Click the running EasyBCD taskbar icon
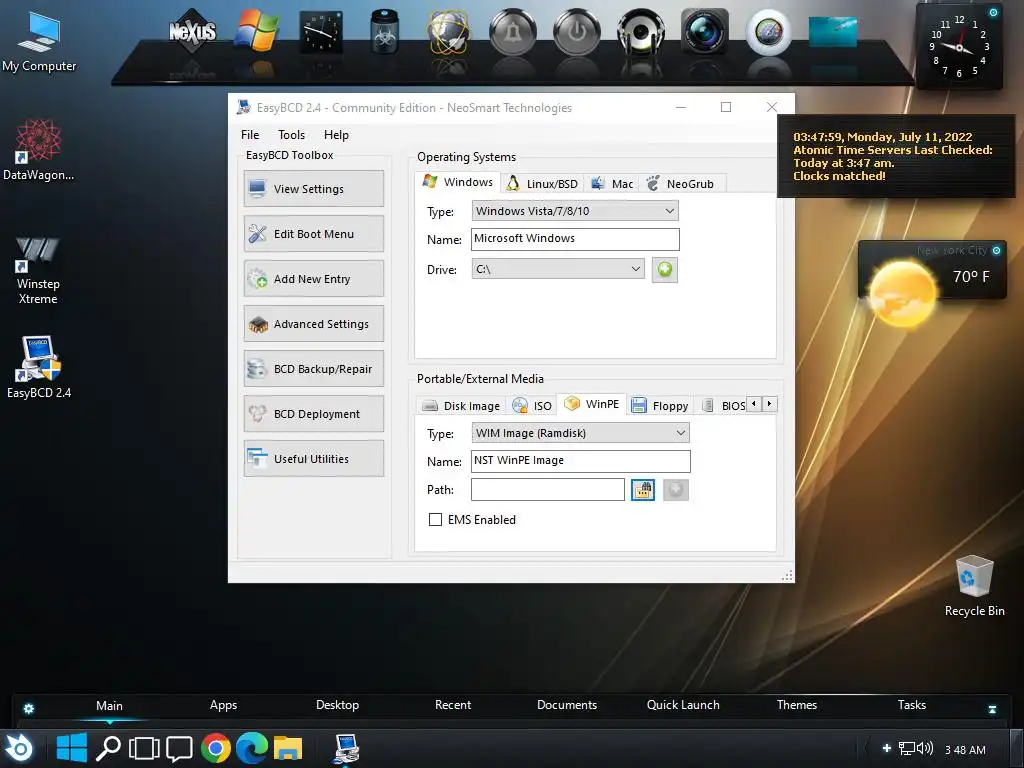1024x768 pixels. pyautogui.click(x=346, y=748)
